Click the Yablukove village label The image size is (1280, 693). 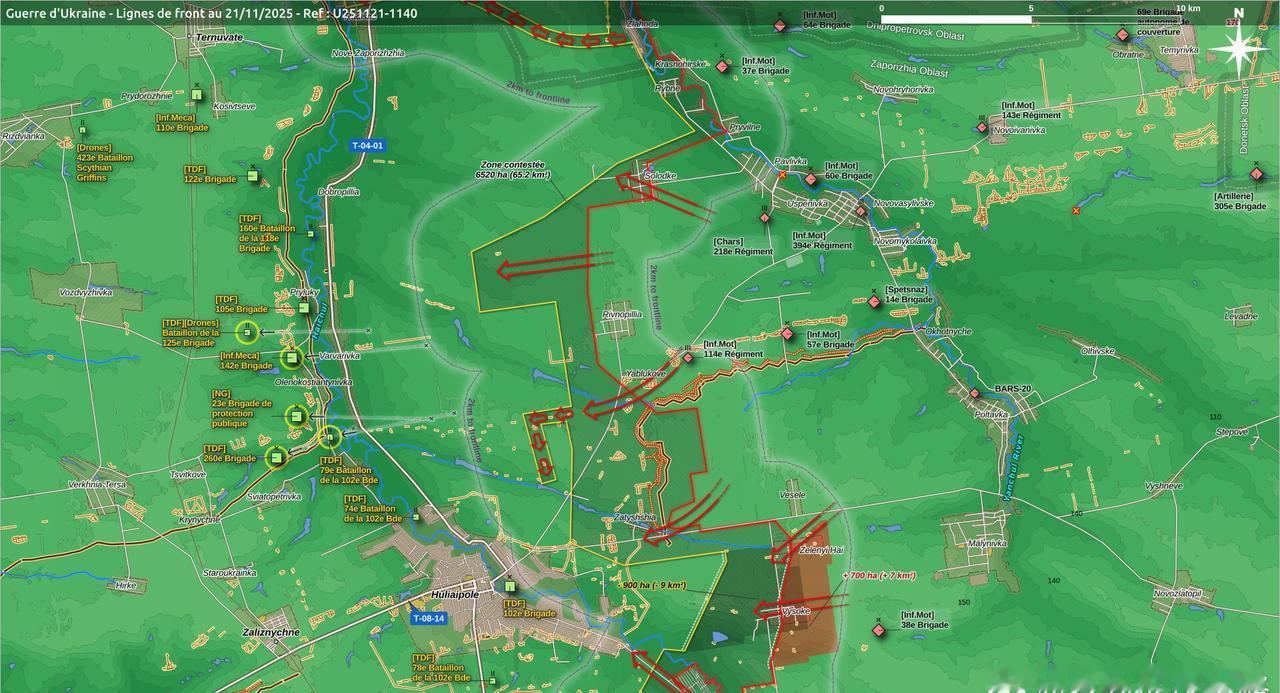[x=646, y=373]
